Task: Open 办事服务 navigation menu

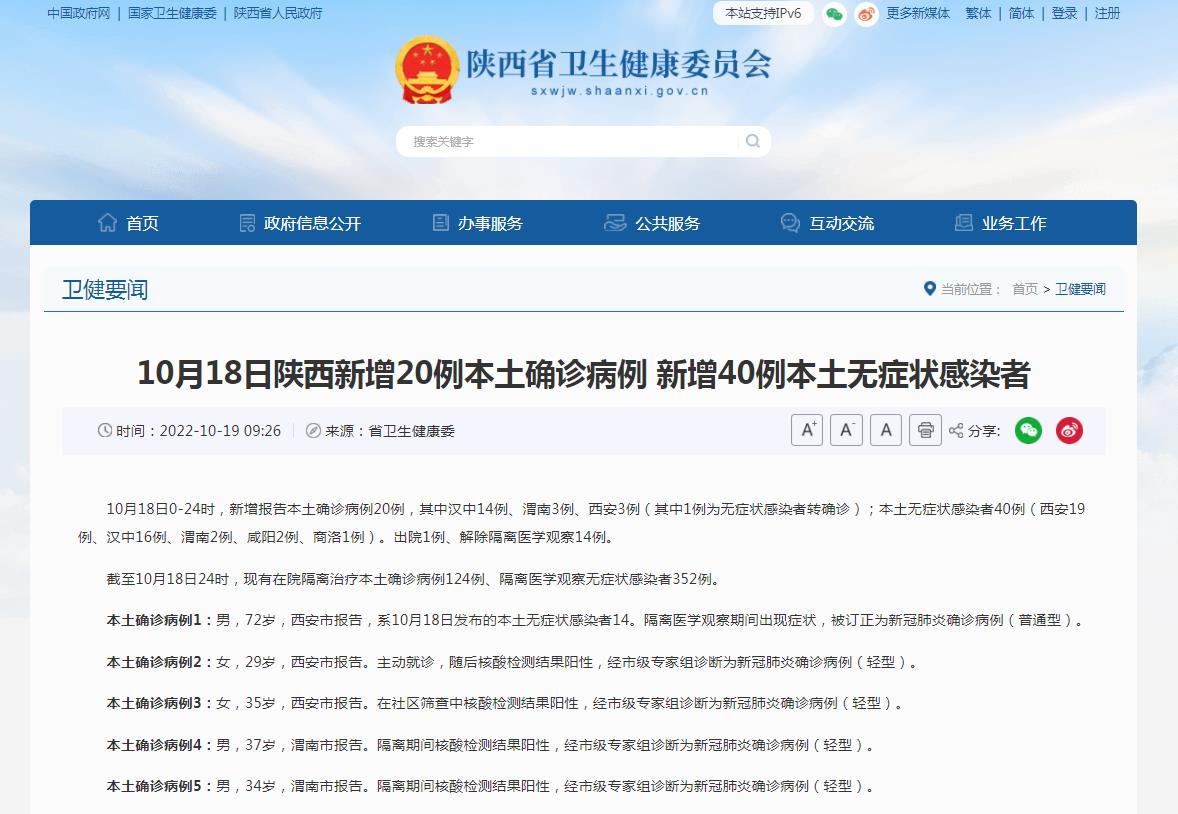Action: point(490,223)
